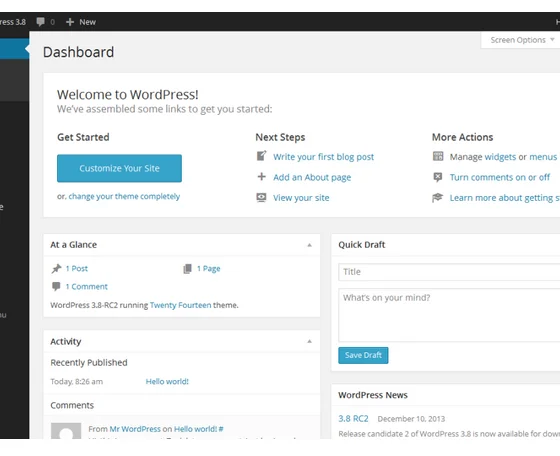
Task: Open Learn more about getting started link
Action: coord(505,198)
